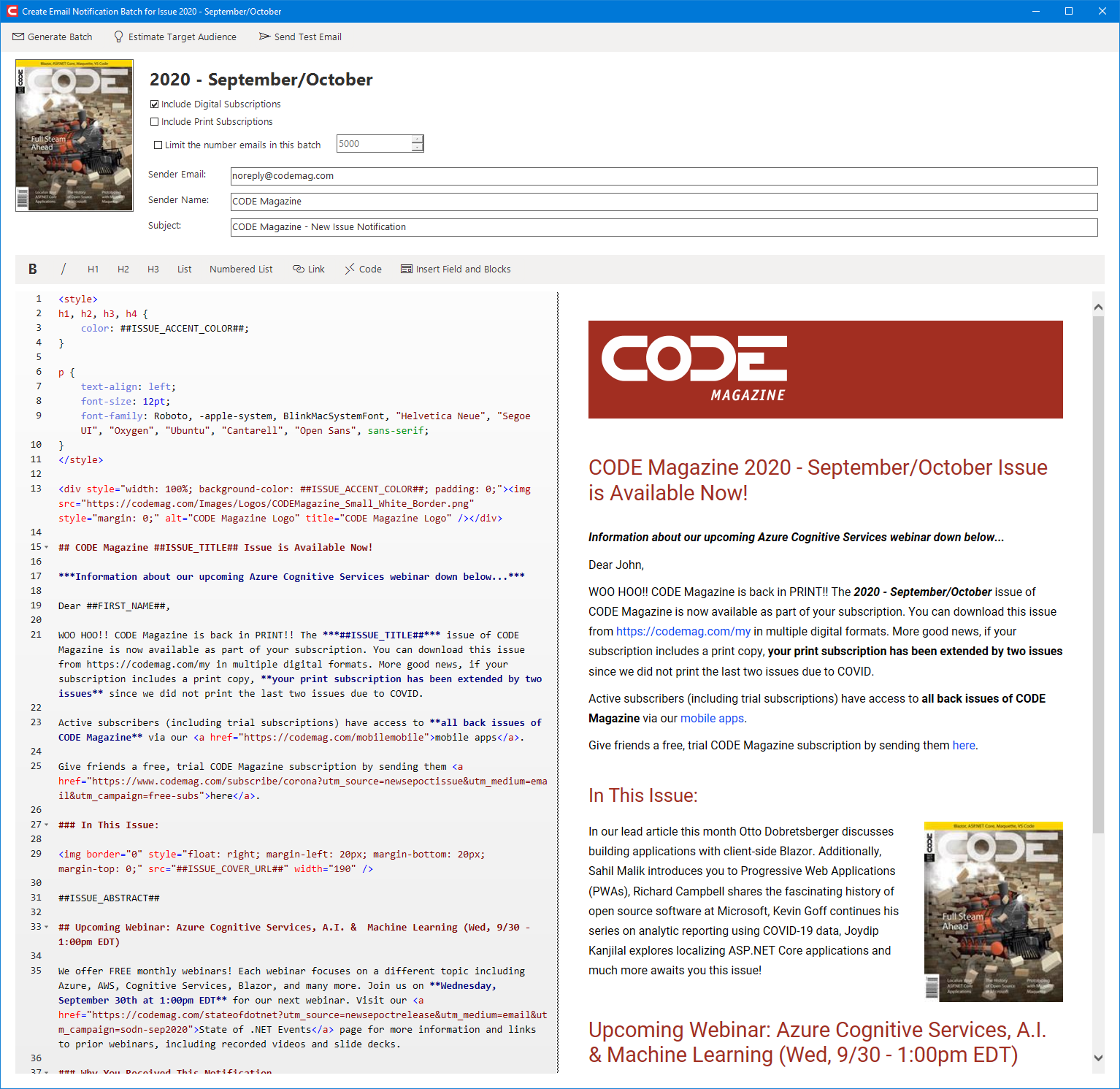Enable Include Print Subscriptions checkbox
The image size is (1120, 1089).
point(154,122)
